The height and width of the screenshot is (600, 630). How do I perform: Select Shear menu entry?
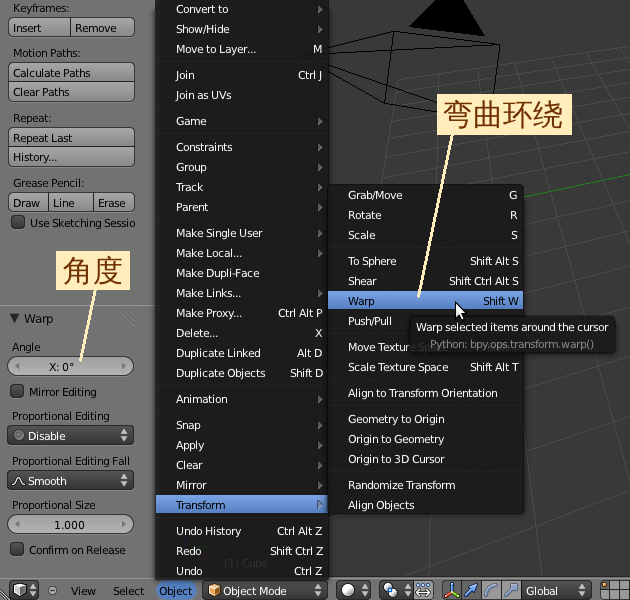click(425, 281)
